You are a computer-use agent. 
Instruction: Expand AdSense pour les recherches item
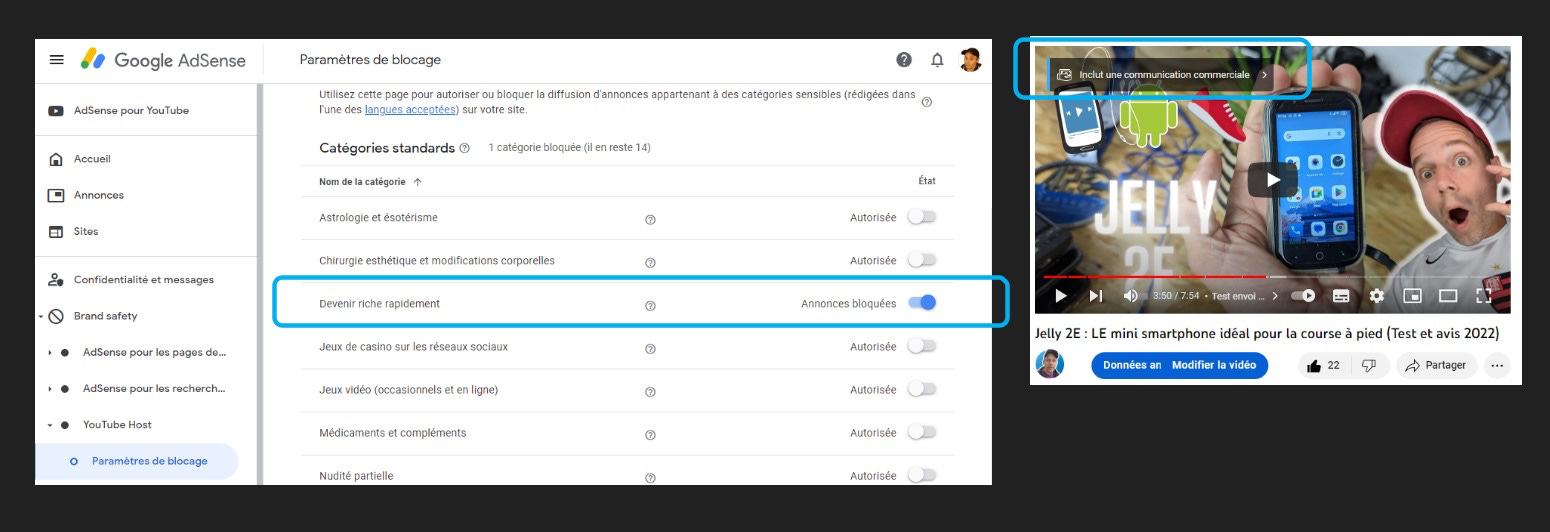[x=50, y=389]
